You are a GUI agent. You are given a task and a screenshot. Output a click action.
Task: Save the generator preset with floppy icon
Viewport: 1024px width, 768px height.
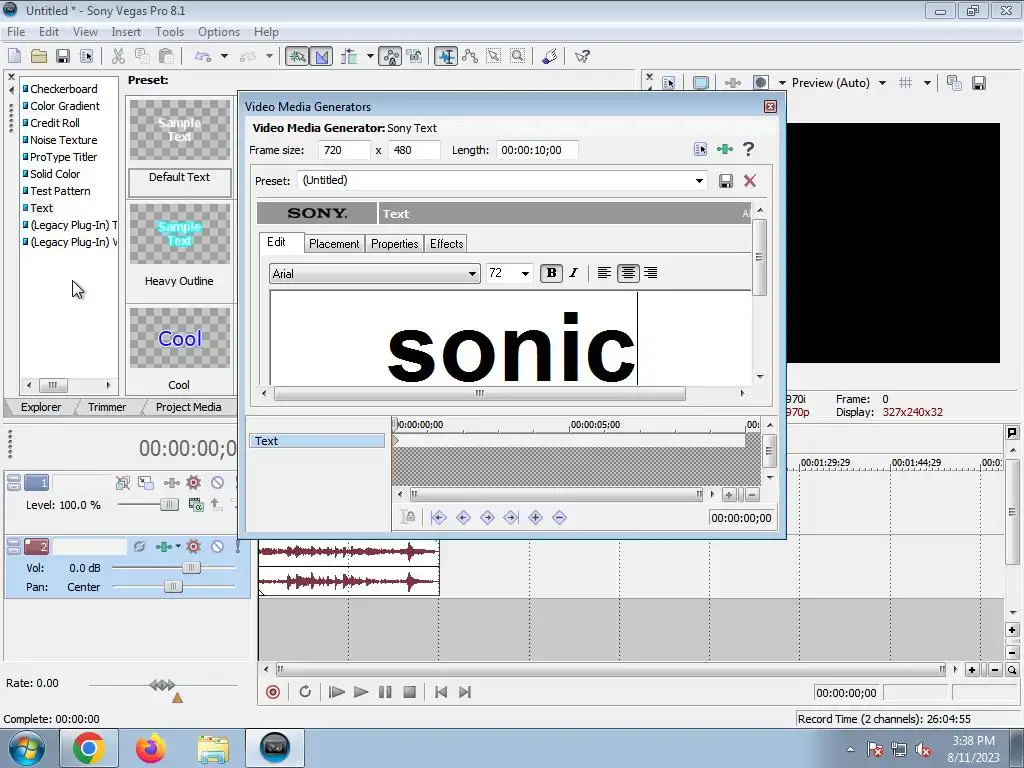tap(726, 181)
